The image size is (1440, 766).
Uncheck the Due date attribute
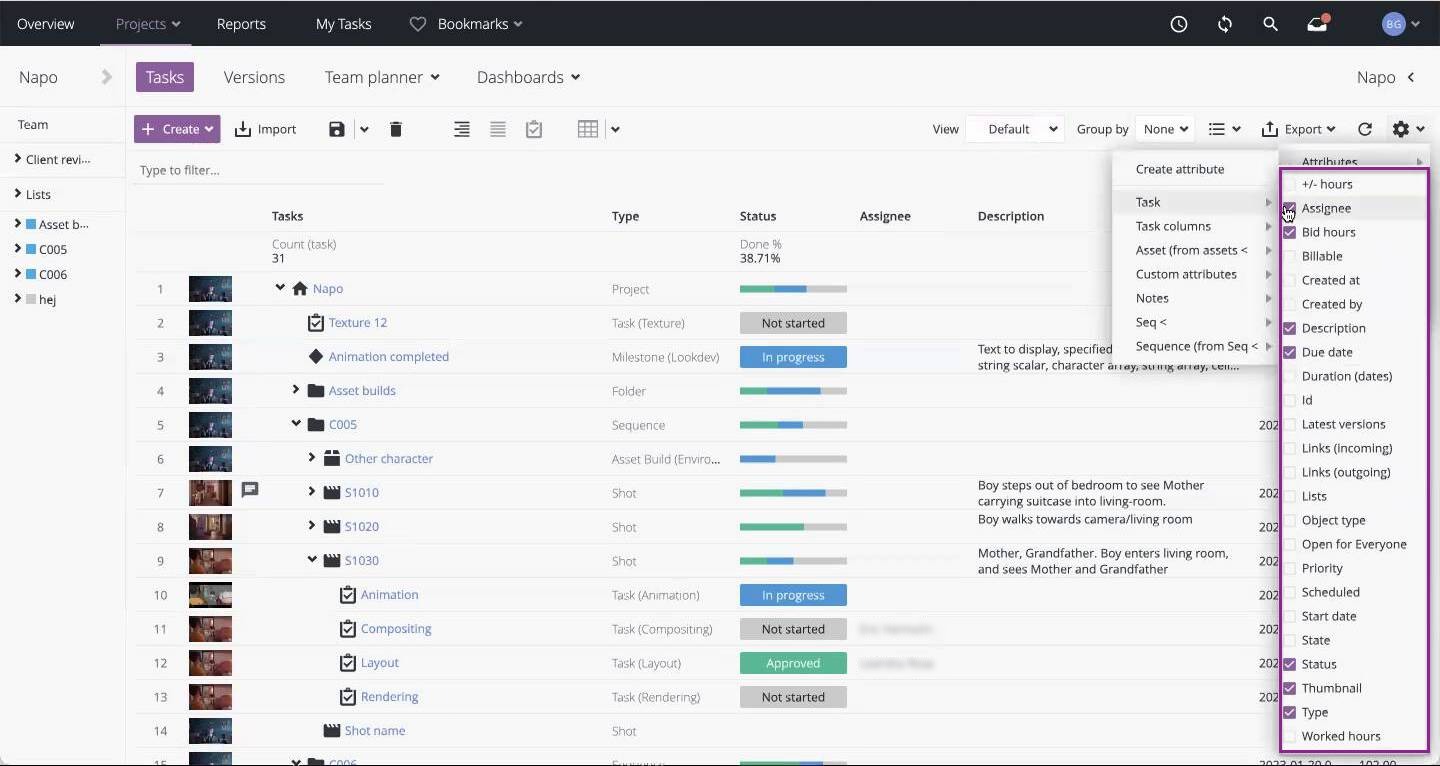pyautogui.click(x=1290, y=352)
